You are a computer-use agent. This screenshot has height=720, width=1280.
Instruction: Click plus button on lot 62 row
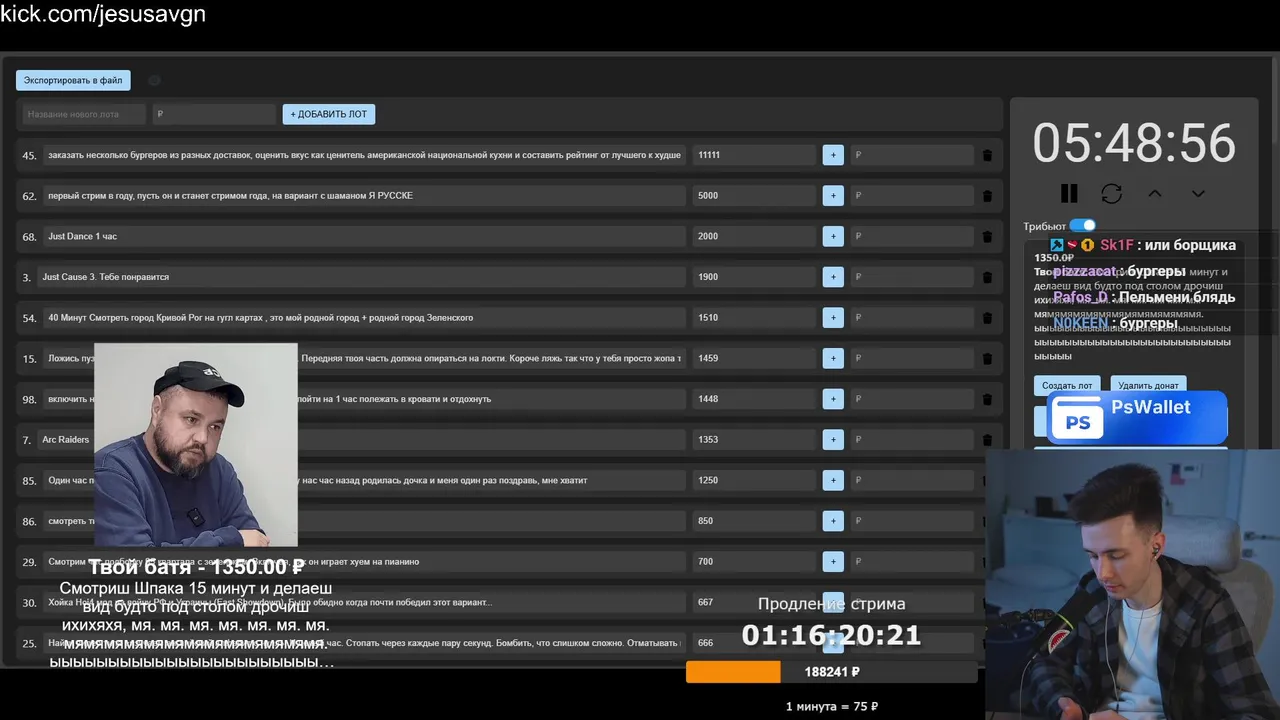(833, 196)
